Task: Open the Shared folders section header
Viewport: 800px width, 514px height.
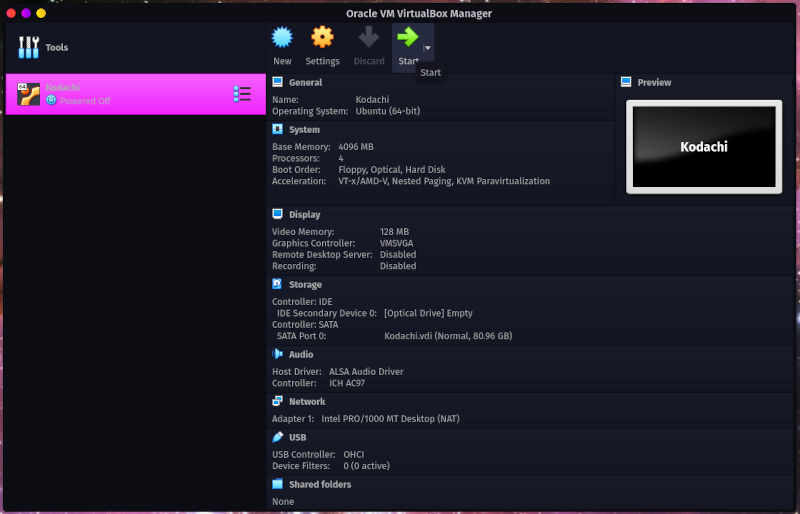Action: click(x=320, y=484)
